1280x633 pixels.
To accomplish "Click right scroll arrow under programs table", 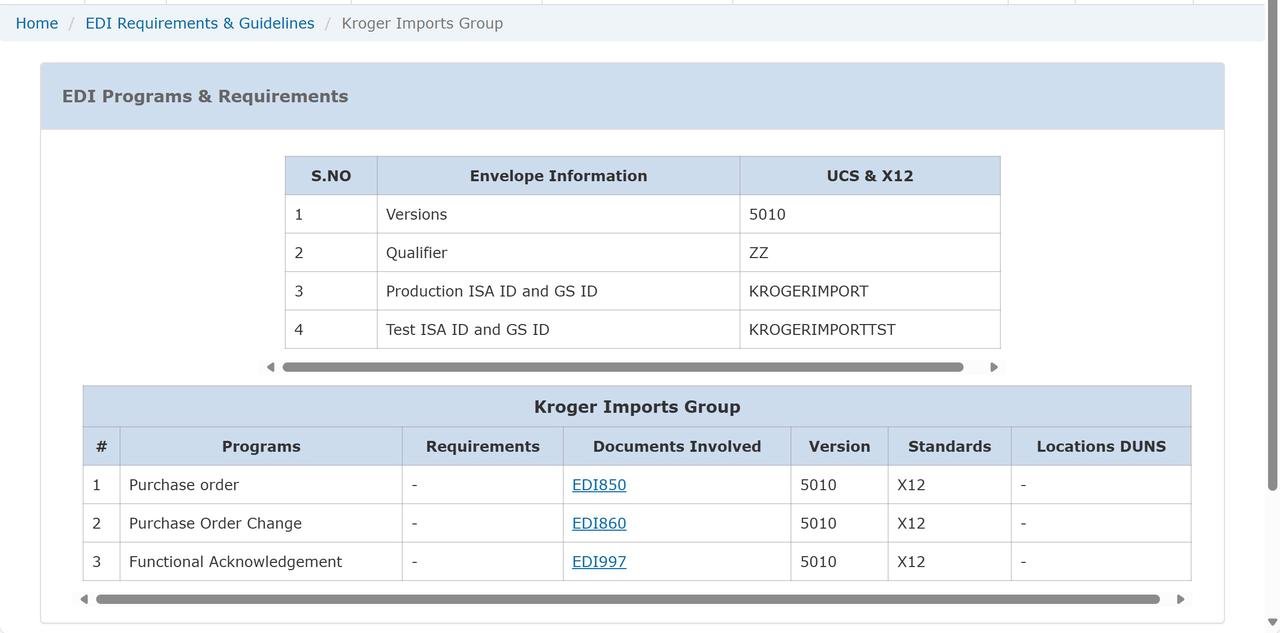I will pyautogui.click(x=1180, y=599).
